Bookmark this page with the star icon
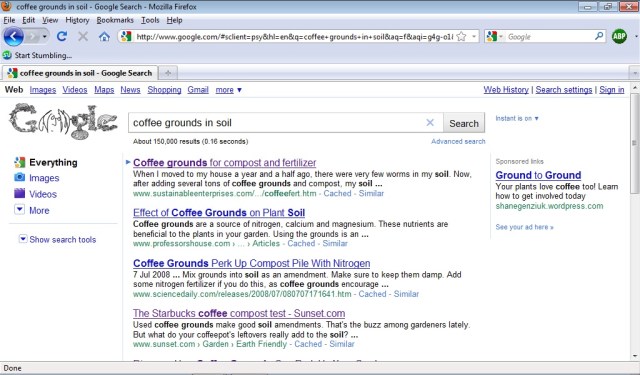This screenshot has width=640, height=375. [x=461, y=37]
